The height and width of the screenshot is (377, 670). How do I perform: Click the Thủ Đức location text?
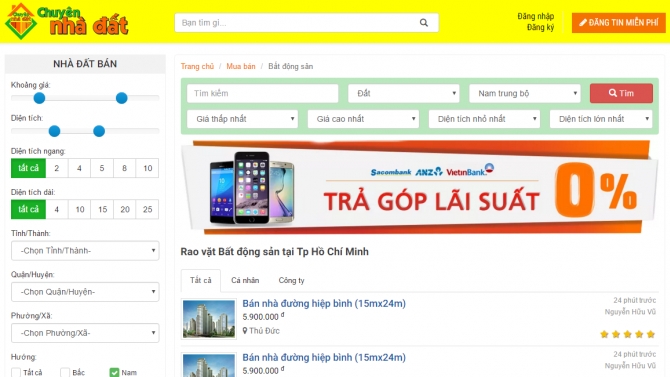pyautogui.click(x=264, y=331)
